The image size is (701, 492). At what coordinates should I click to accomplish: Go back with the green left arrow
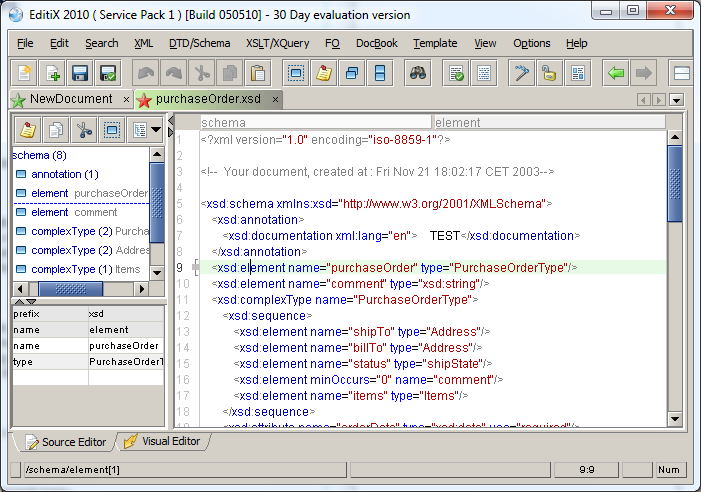[x=616, y=73]
